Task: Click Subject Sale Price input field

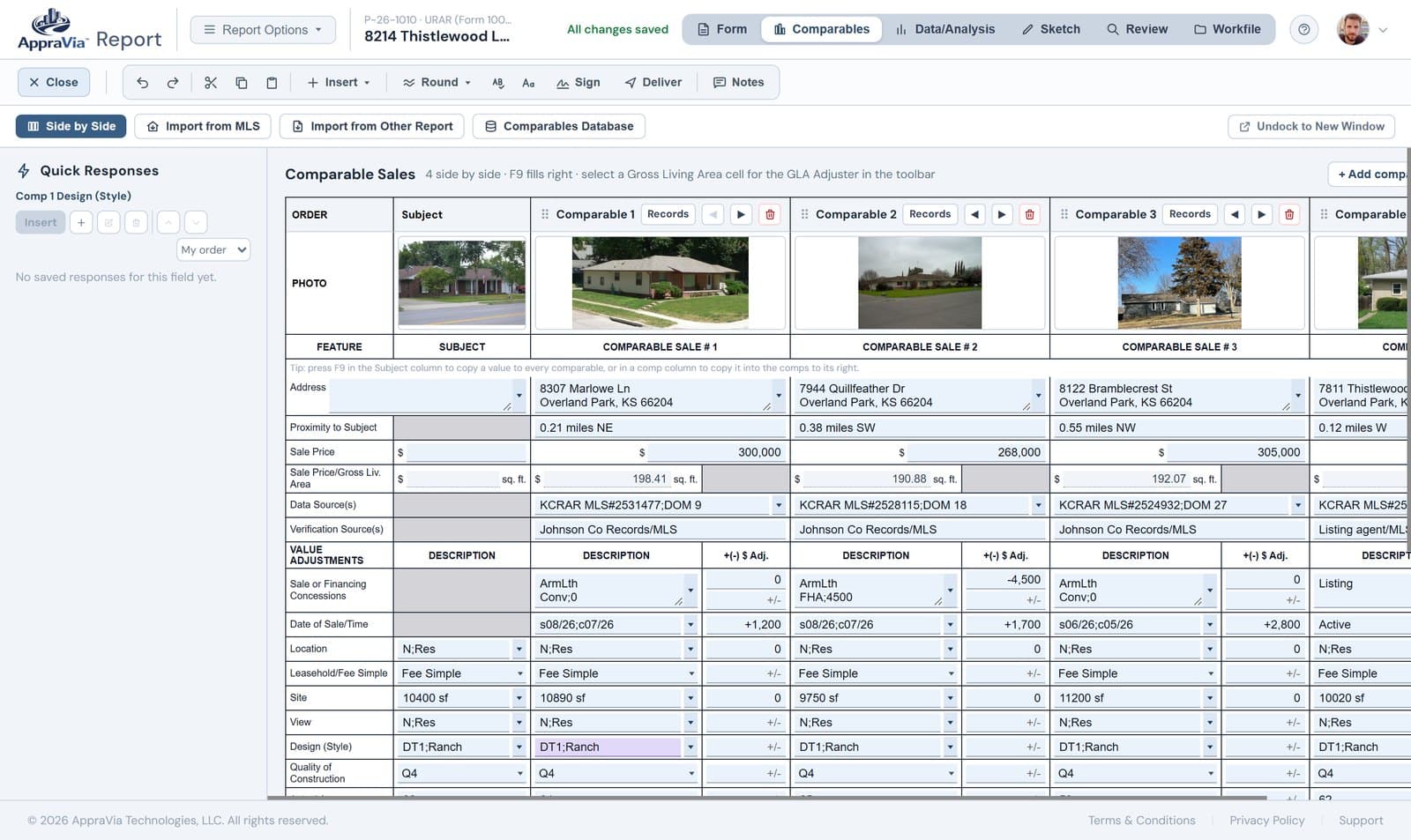Action: (x=466, y=452)
